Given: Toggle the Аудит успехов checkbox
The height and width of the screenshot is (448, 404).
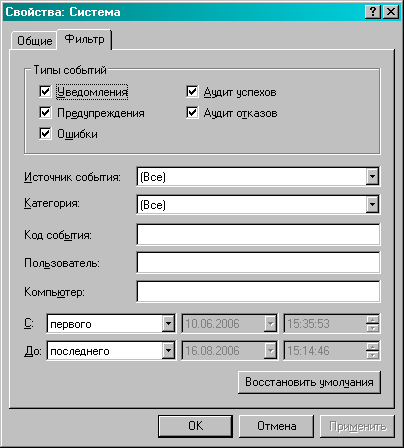Looking at the screenshot, I should (192, 91).
